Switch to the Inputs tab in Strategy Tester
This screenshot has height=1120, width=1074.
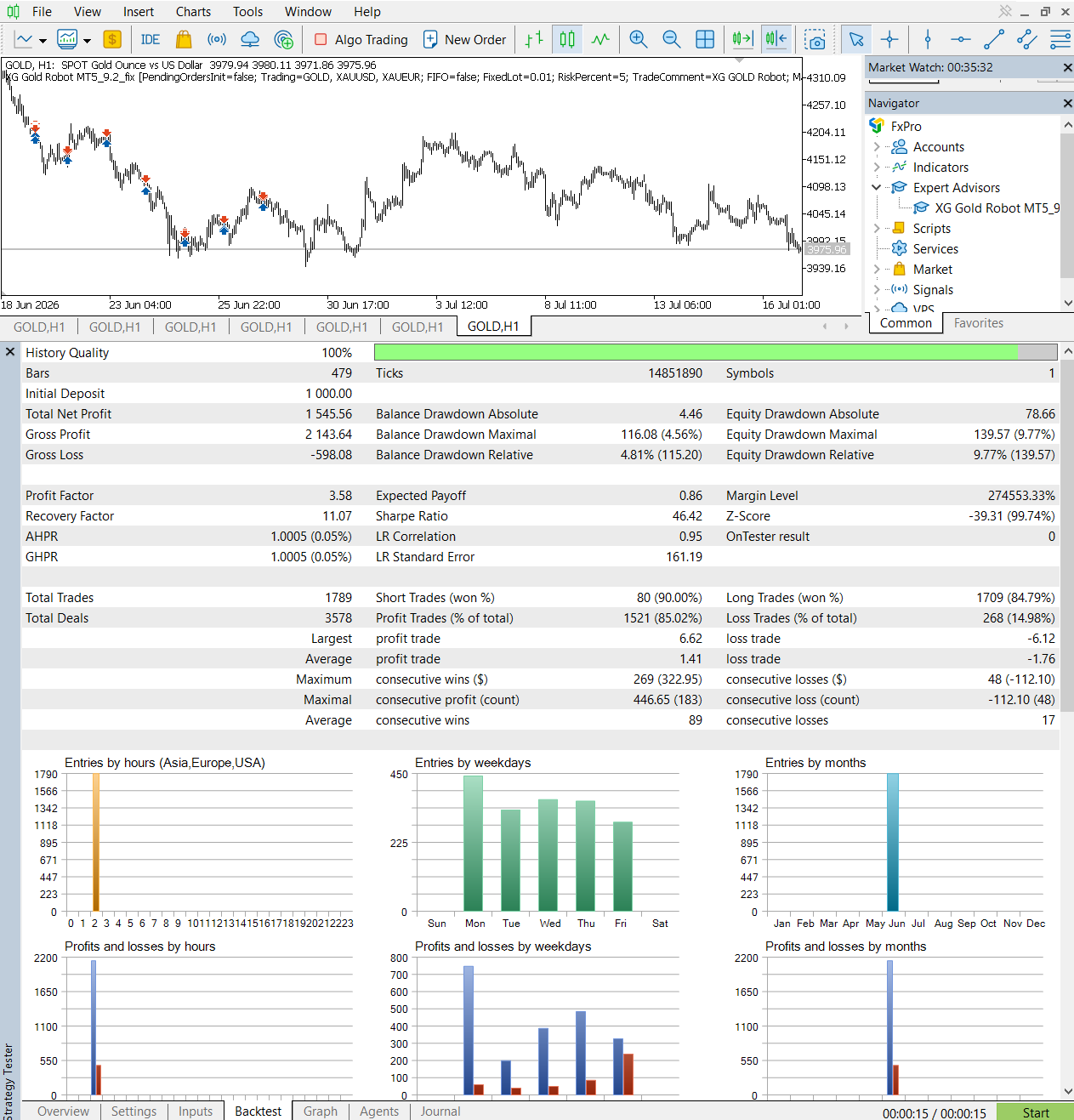pyautogui.click(x=196, y=1111)
